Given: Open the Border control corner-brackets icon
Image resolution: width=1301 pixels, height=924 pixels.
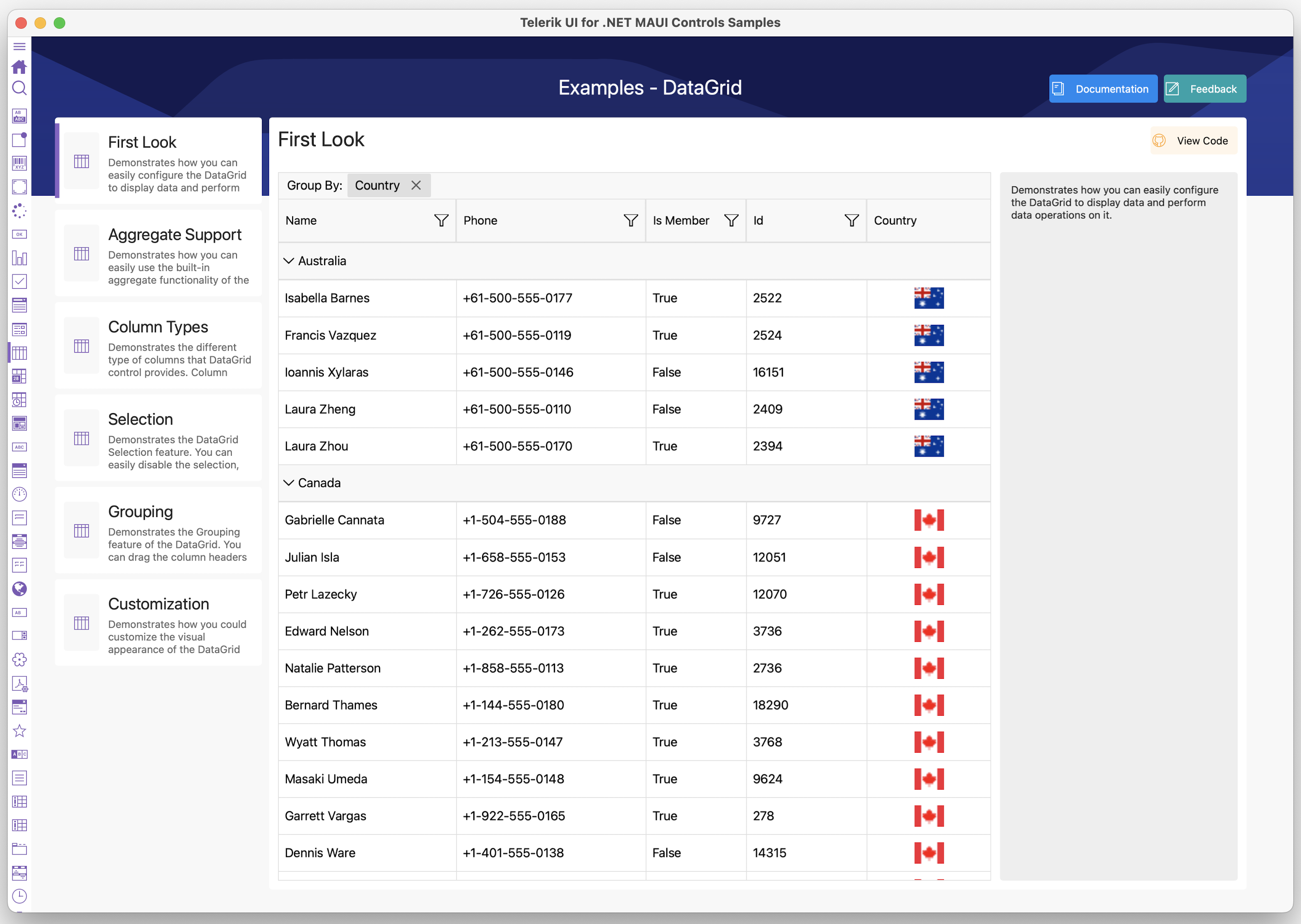Looking at the screenshot, I should pyautogui.click(x=19, y=187).
